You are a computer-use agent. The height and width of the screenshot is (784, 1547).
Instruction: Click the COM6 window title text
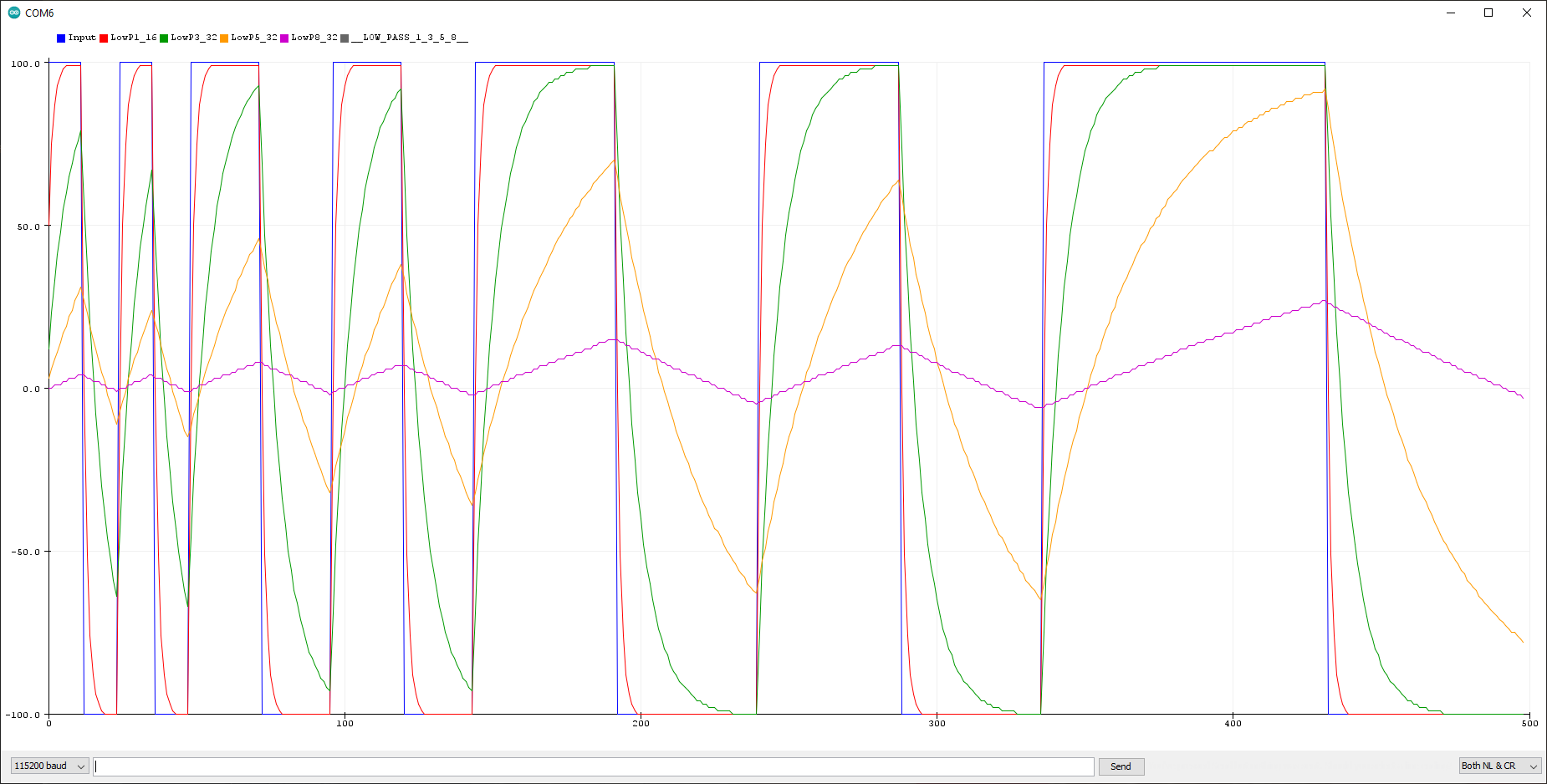(39, 13)
